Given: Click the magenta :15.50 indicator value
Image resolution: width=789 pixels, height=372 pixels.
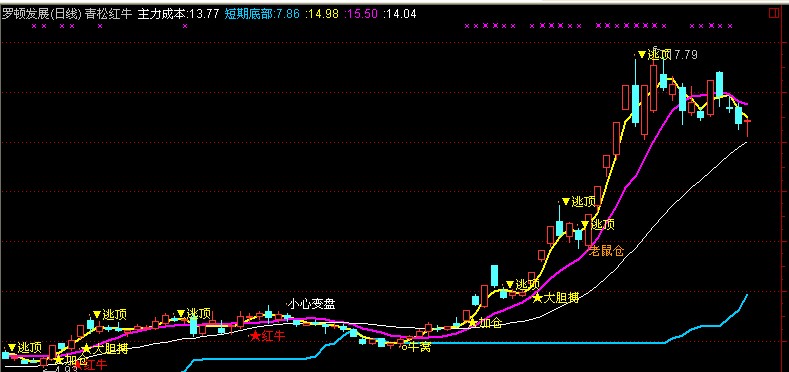Looking at the screenshot, I should [x=361, y=14].
